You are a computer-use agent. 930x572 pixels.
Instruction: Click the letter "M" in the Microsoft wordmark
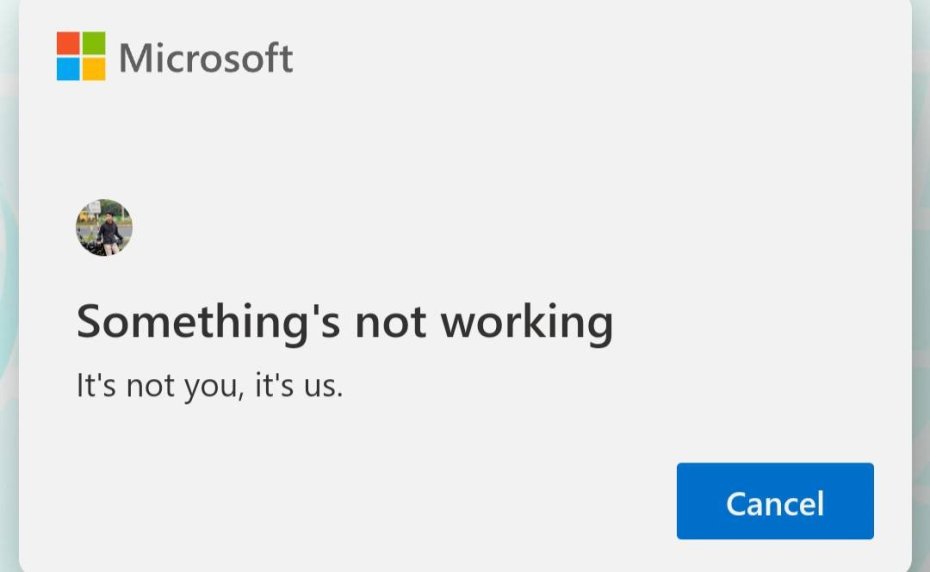(x=134, y=58)
